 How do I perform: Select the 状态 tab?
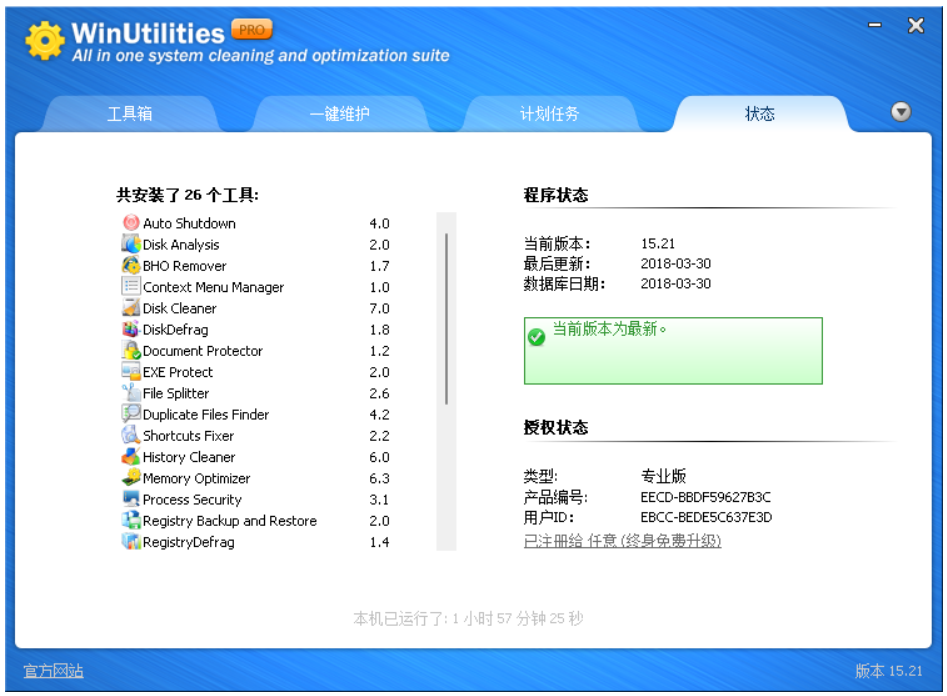click(x=759, y=114)
